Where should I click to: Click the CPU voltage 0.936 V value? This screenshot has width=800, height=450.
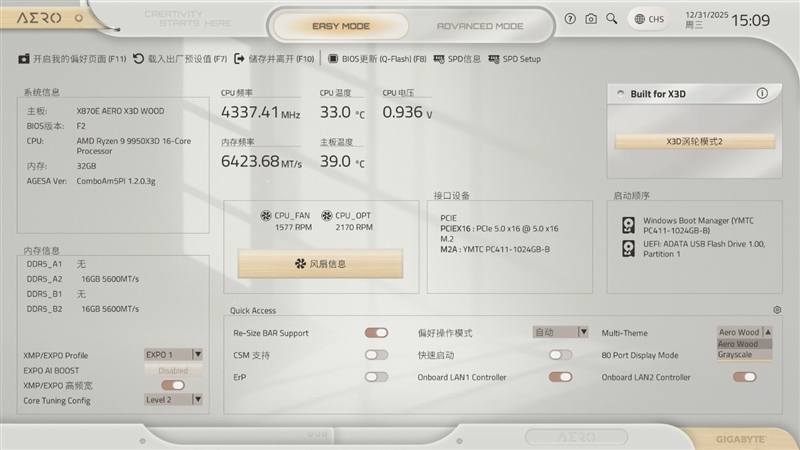[x=407, y=112]
